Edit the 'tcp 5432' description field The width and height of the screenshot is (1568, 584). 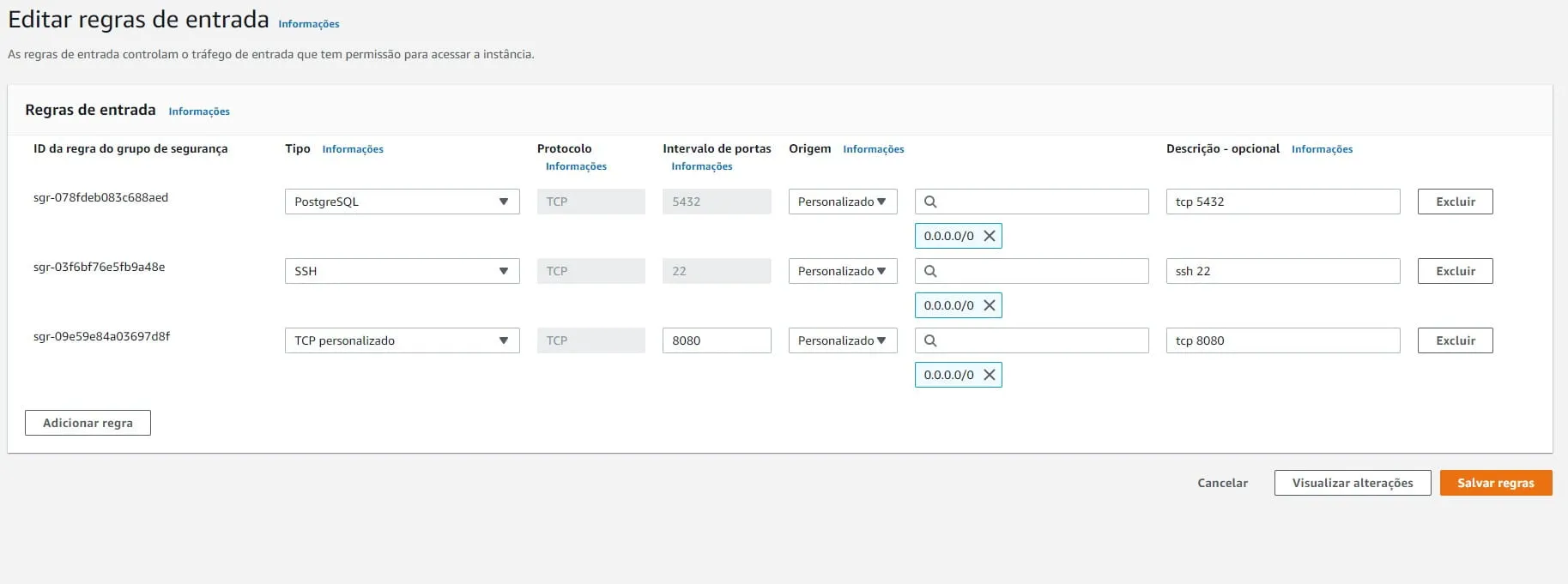(x=1282, y=202)
